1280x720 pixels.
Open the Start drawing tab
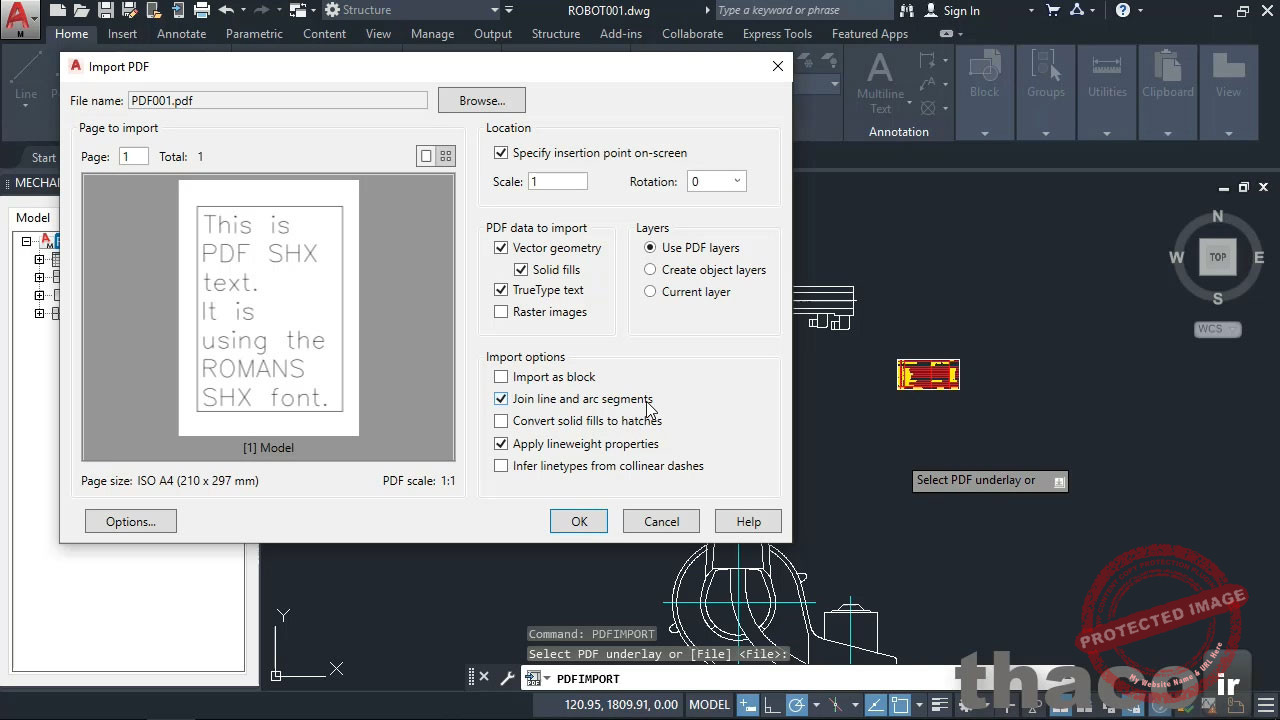pyautogui.click(x=44, y=157)
